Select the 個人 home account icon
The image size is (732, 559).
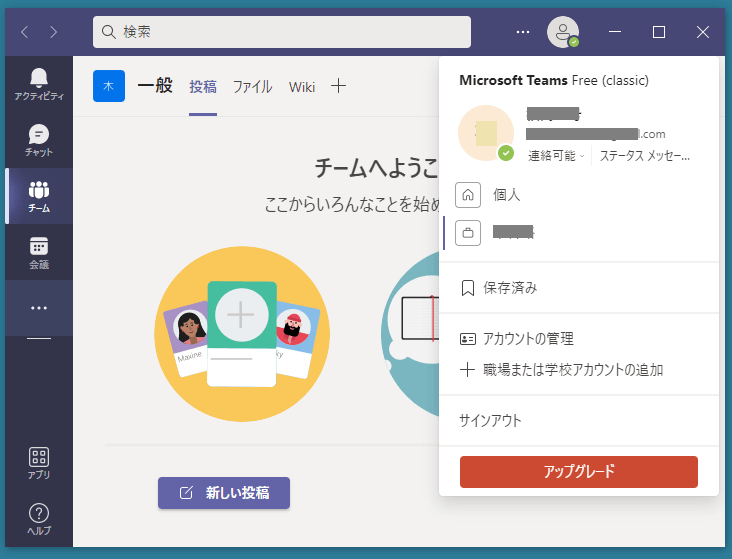coord(468,195)
